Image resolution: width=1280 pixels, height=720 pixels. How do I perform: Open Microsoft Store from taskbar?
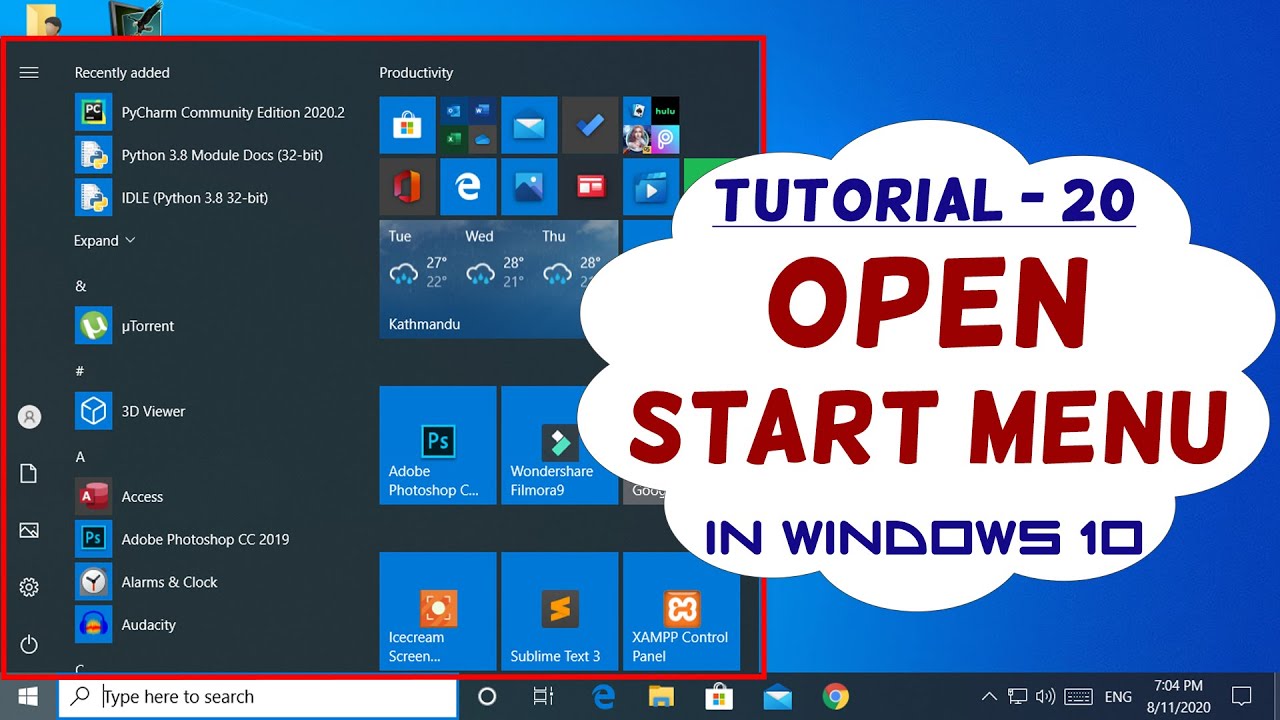point(719,696)
